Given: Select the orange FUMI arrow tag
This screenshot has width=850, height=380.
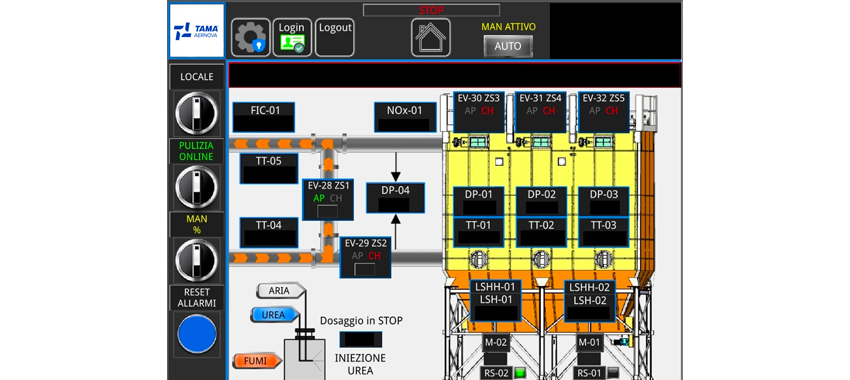Looking at the screenshot, I should point(257,360).
